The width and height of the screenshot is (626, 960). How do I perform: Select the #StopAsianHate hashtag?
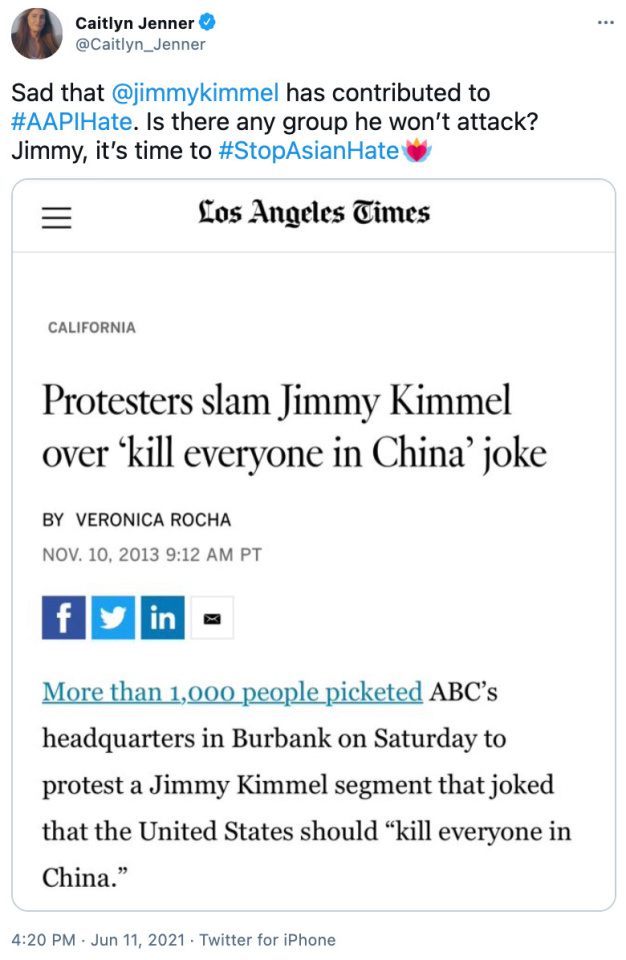pos(307,152)
